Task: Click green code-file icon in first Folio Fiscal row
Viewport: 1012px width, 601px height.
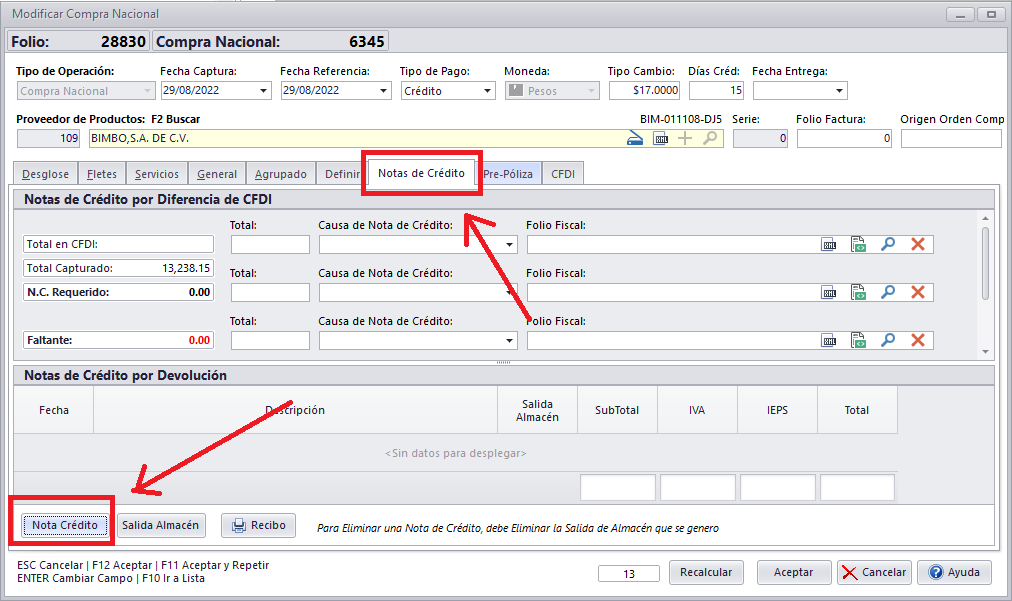Action: tap(858, 244)
